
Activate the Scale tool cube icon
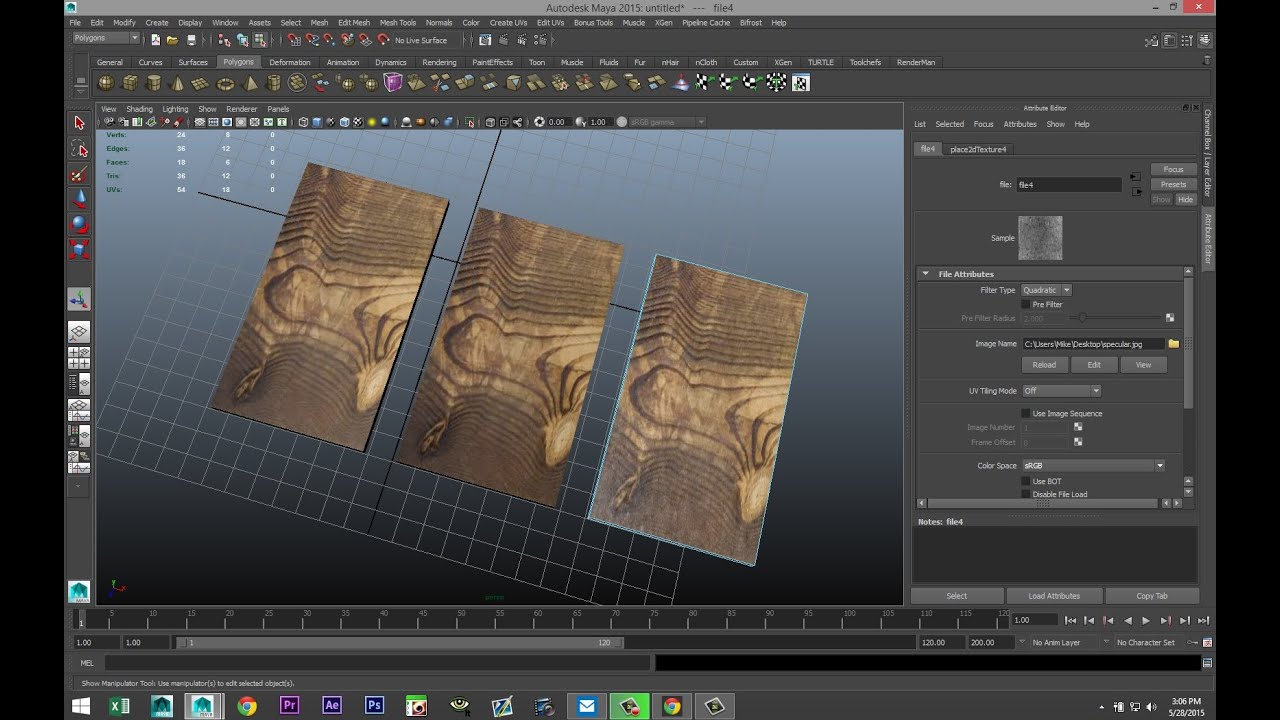79,249
